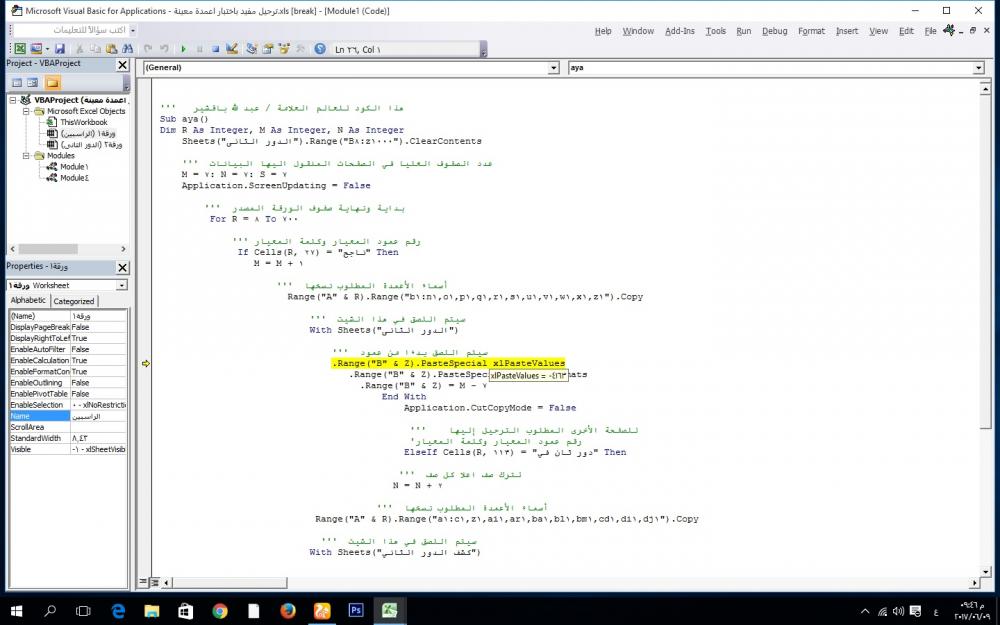Screen dimensions: 1000x625
Task: Click the Undo toolbar icon
Action: coord(148,49)
